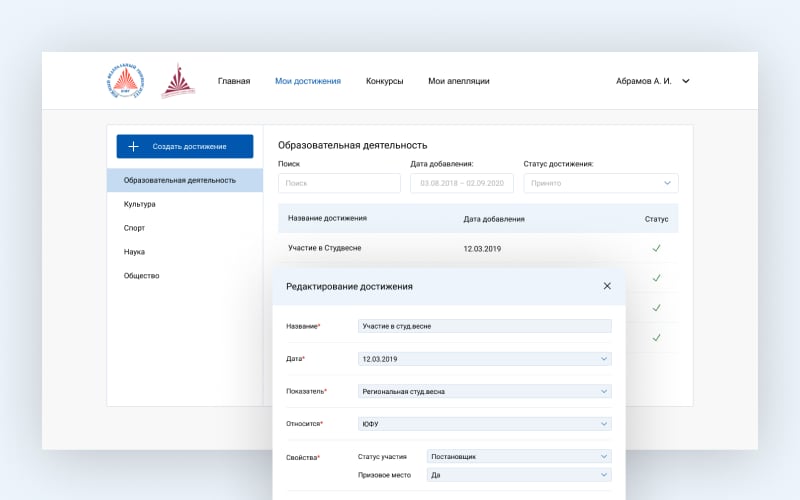Click the maroon fan-shaped logo

178,81
